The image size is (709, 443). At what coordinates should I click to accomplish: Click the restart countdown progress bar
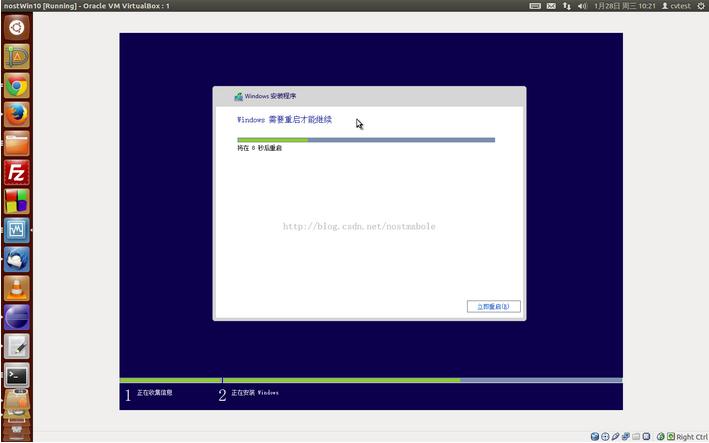click(366, 140)
